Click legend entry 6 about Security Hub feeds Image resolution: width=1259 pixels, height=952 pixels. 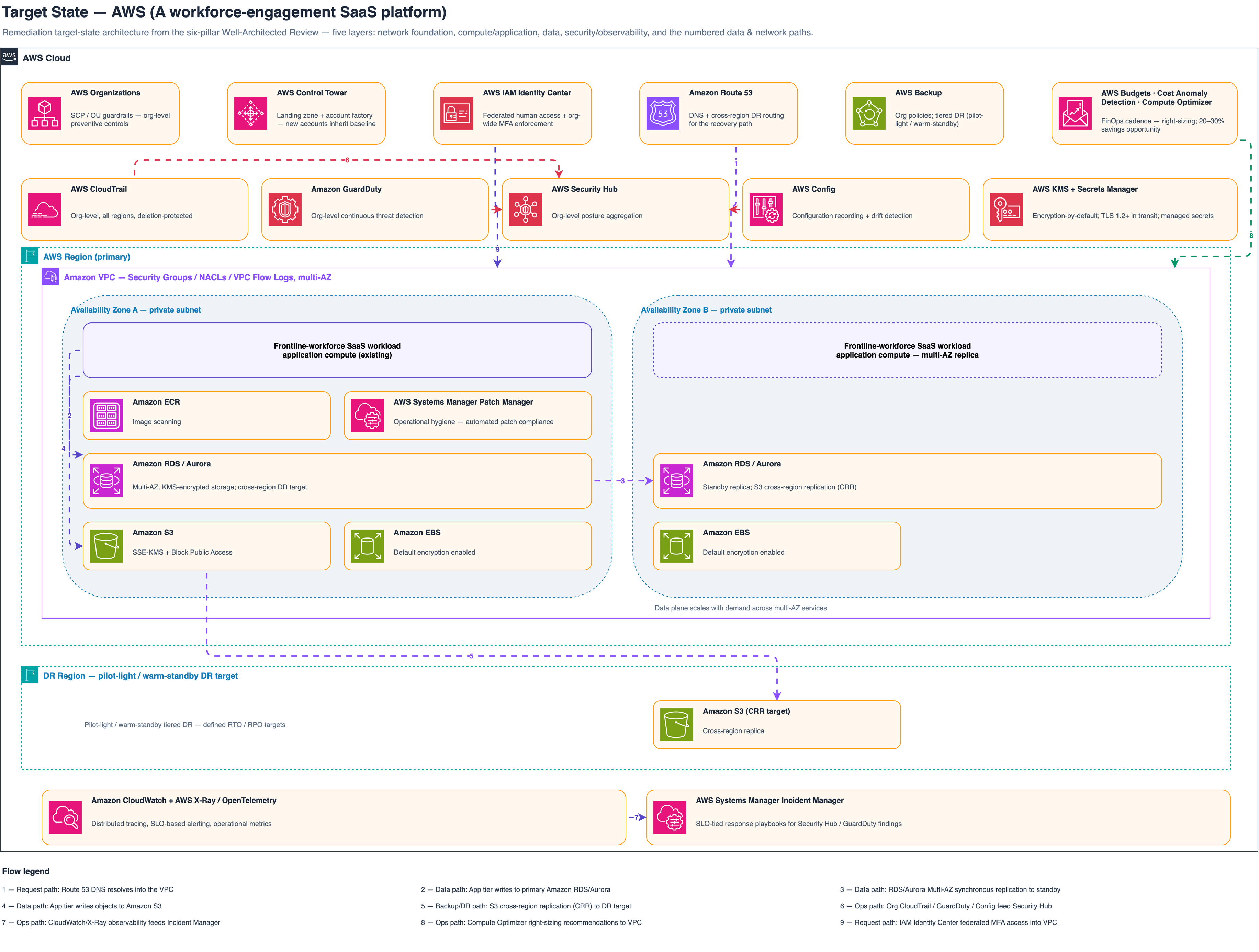point(946,906)
